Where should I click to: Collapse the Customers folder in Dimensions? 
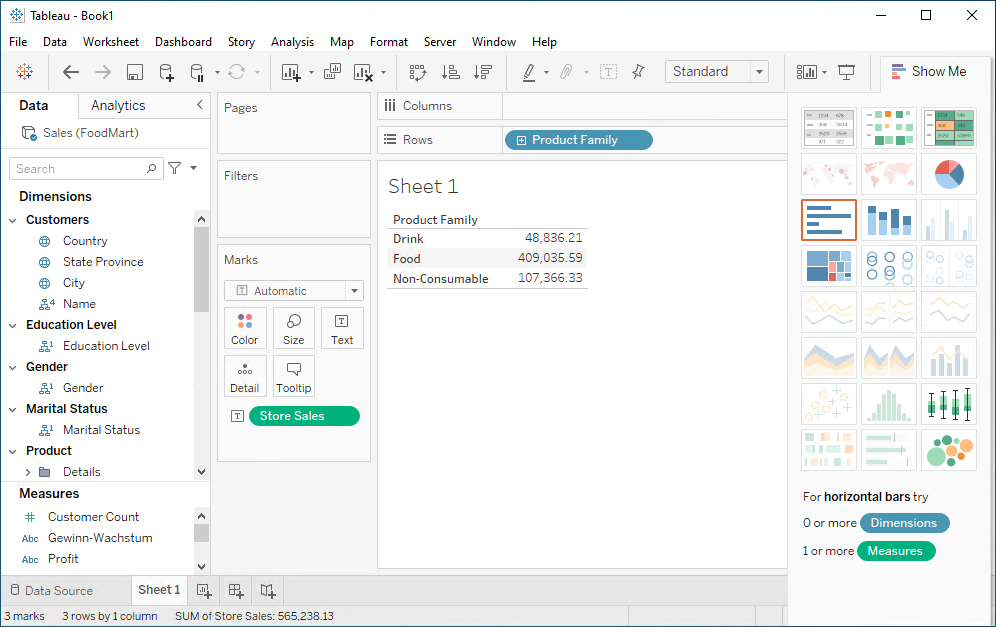13,220
